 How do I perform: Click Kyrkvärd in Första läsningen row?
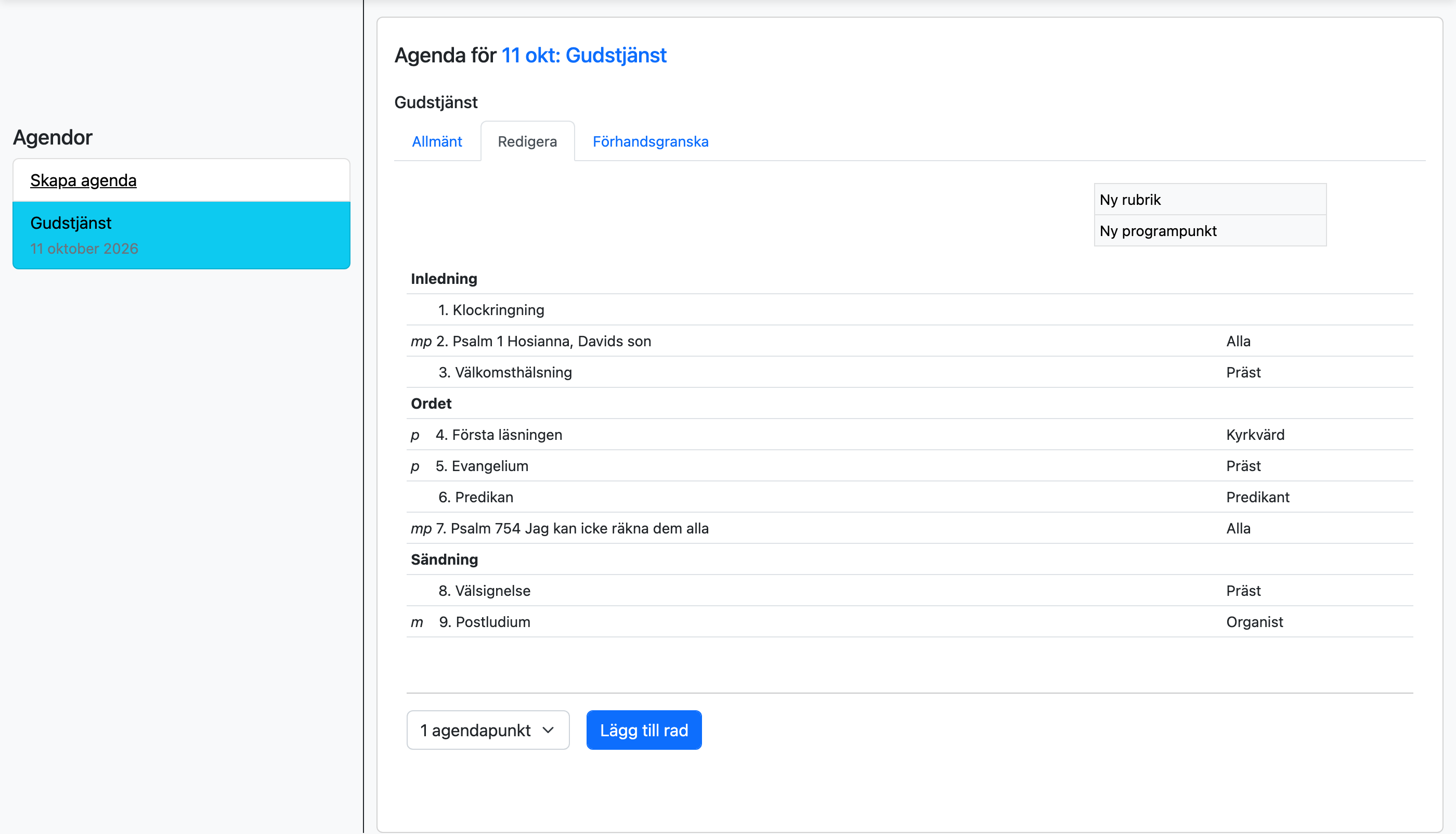1255,435
